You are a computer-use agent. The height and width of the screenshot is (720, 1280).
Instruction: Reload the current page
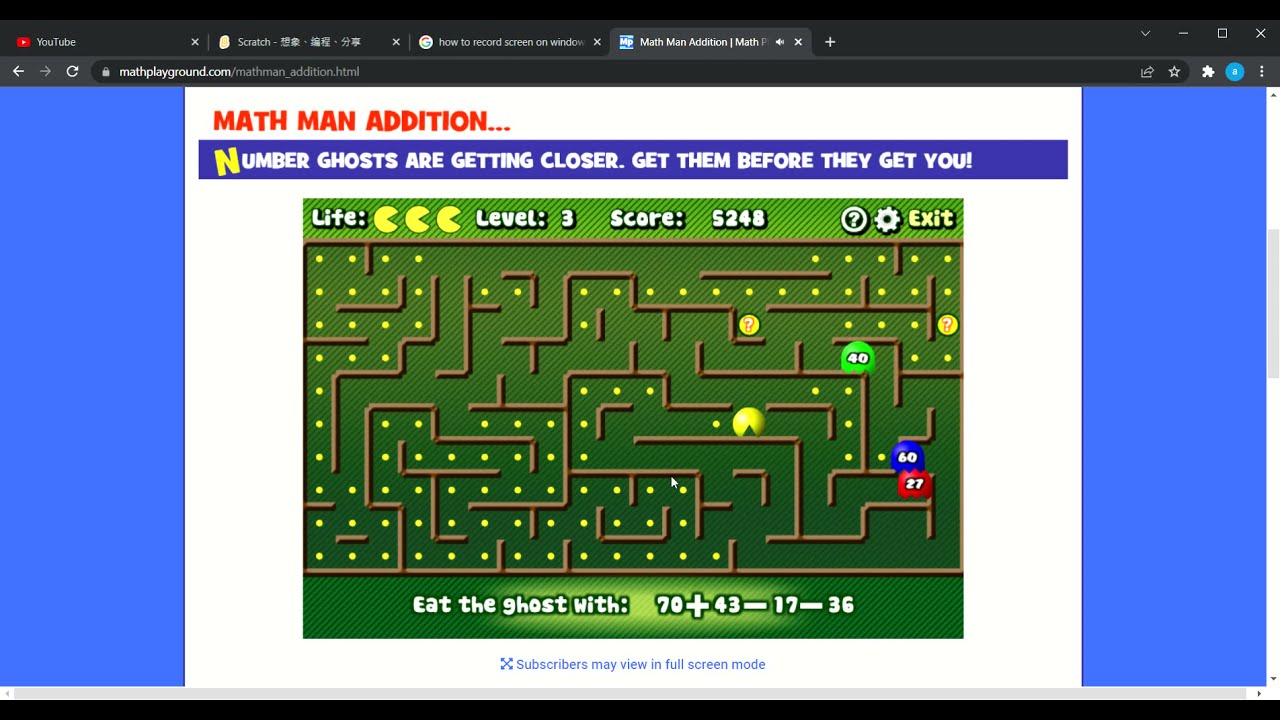(72, 72)
